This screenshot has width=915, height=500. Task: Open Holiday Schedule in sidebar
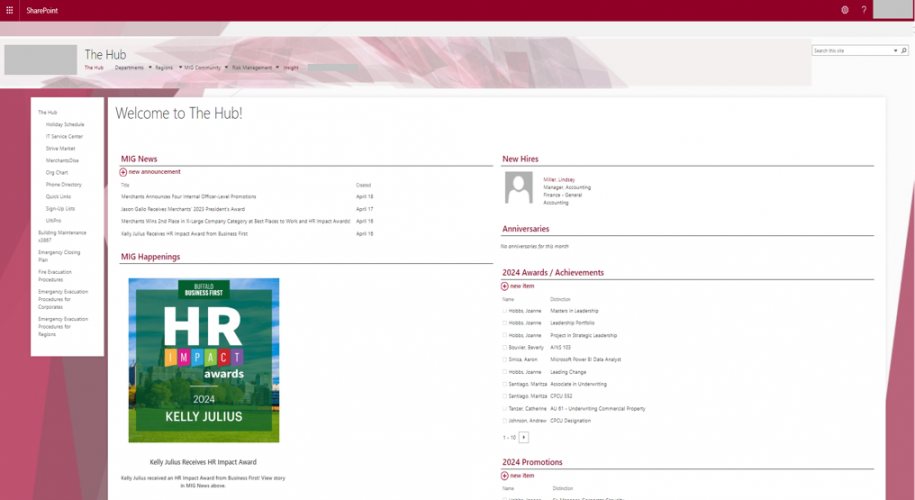tap(65, 124)
